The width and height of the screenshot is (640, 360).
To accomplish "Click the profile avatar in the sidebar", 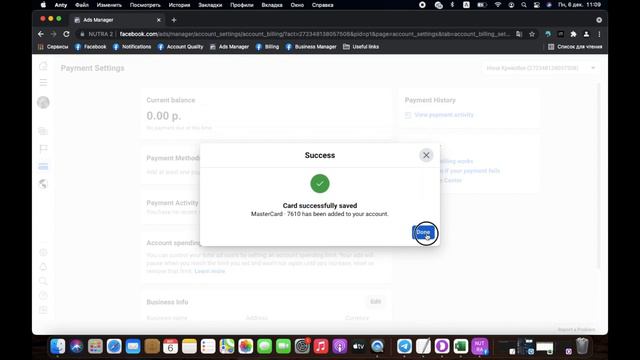I will tap(43, 102).
